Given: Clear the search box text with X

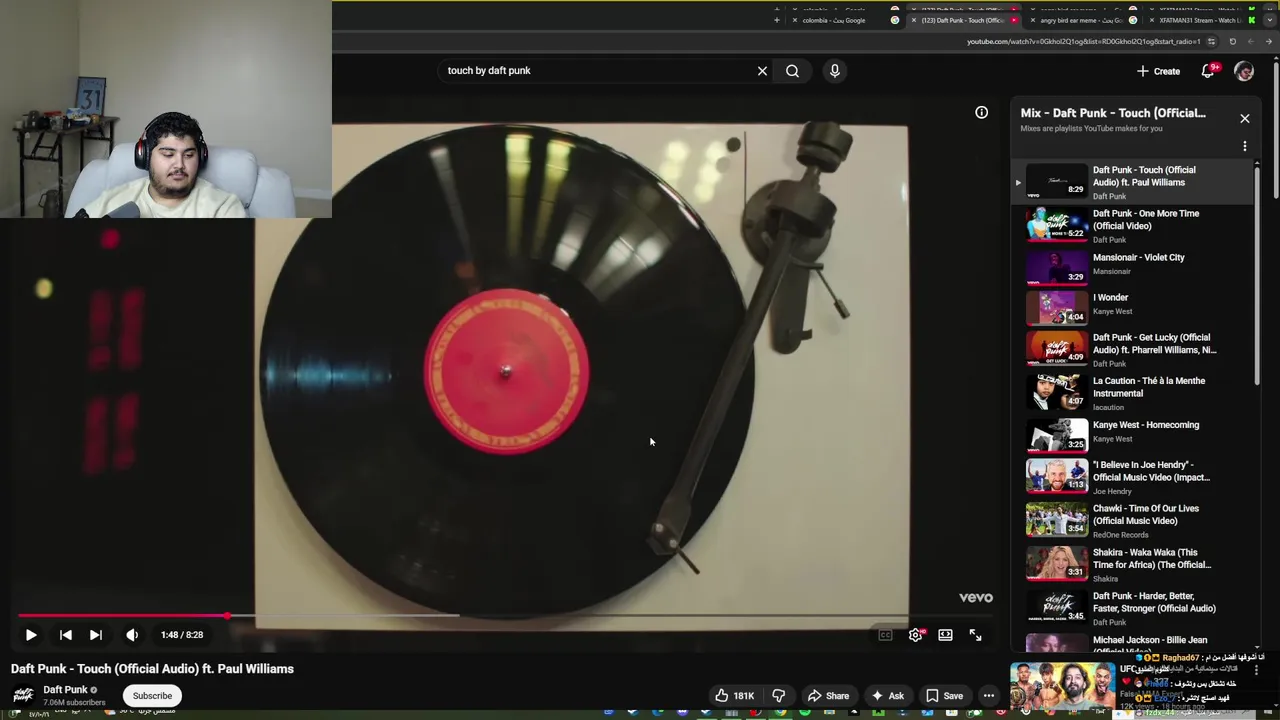Looking at the screenshot, I should (x=762, y=71).
